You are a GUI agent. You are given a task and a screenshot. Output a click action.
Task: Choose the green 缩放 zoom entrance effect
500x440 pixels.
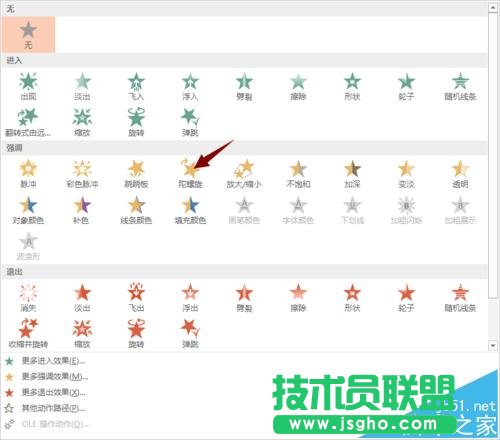[x=82, y=122]
